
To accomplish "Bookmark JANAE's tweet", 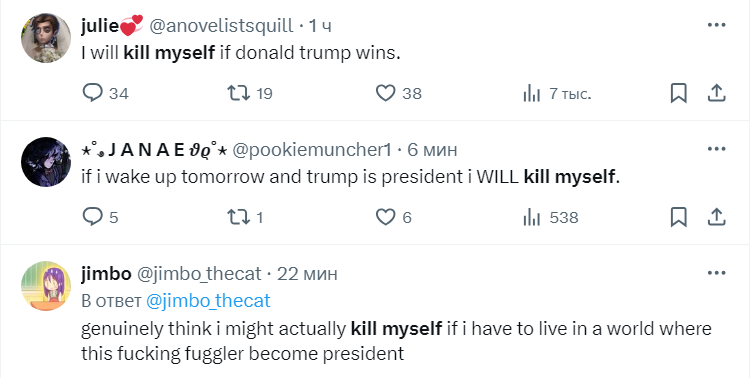I will [678, 217].
